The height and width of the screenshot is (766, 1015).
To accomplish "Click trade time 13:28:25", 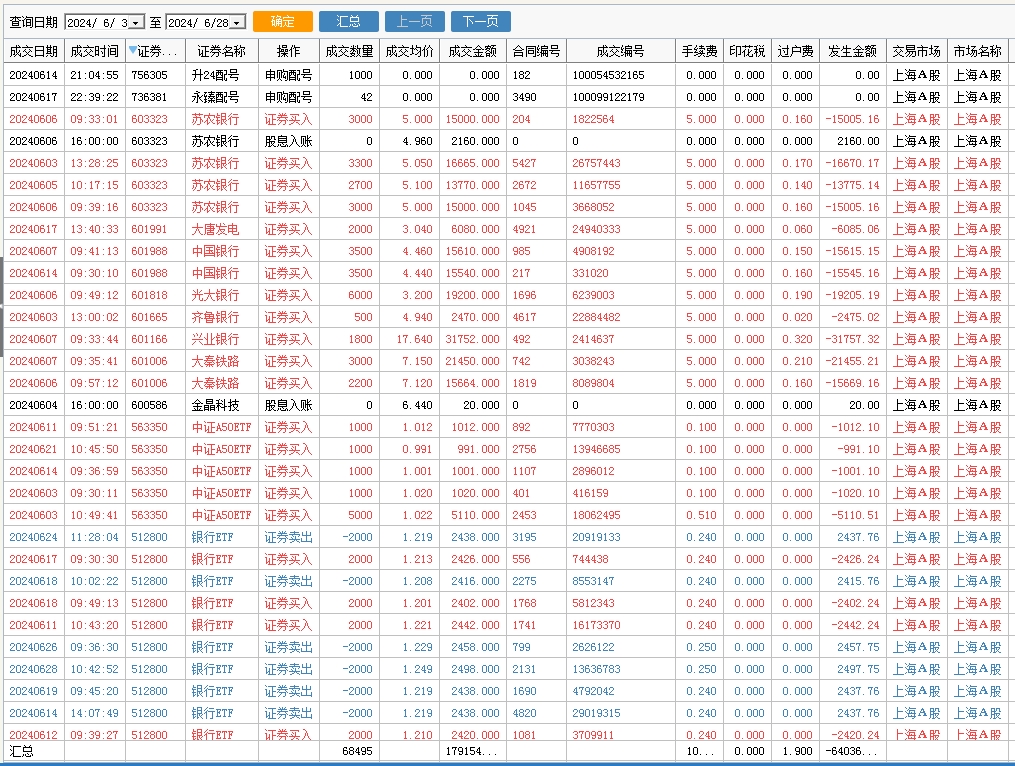I will click(x=95, y=163).
